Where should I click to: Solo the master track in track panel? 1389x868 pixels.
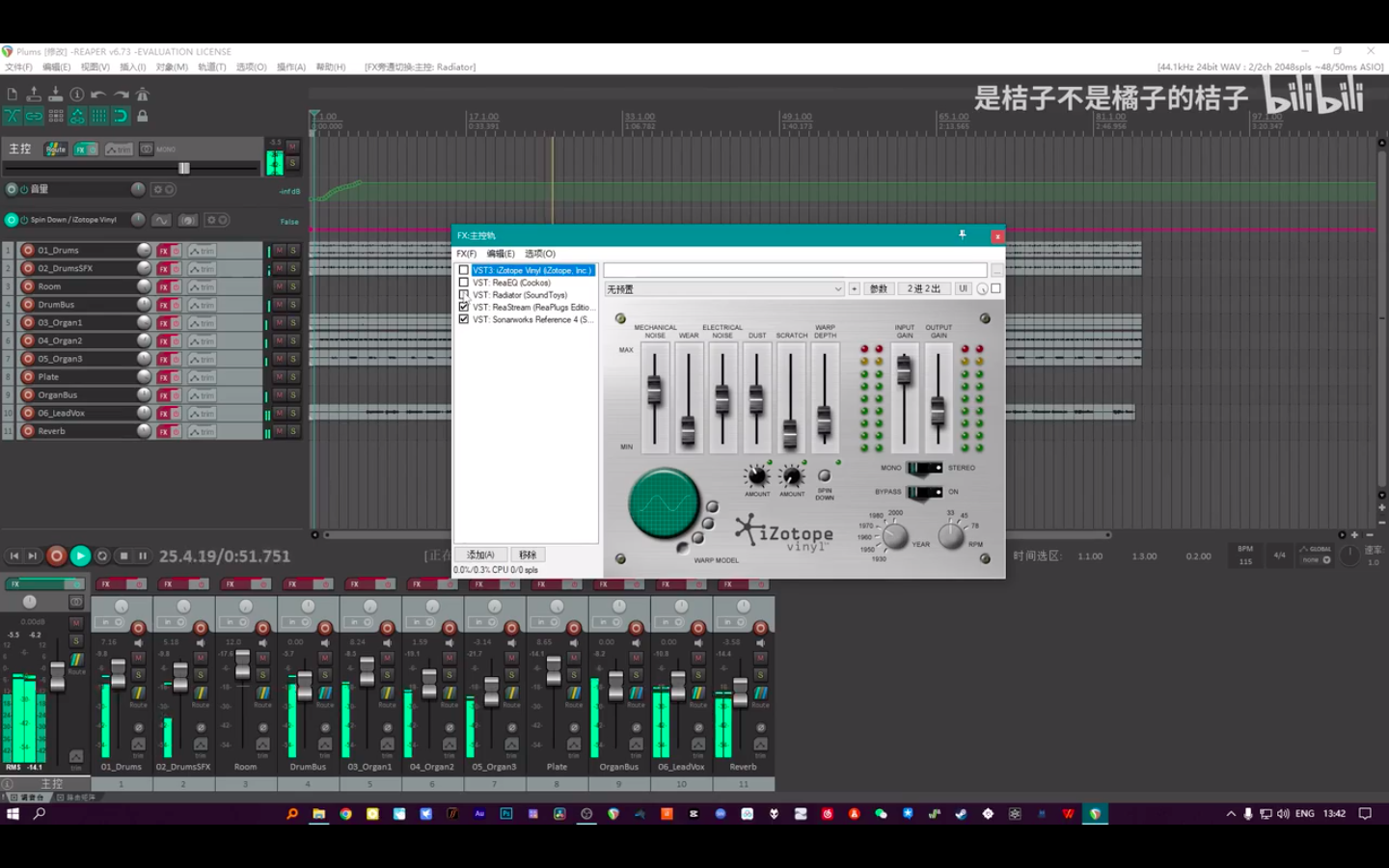[292, 163]
